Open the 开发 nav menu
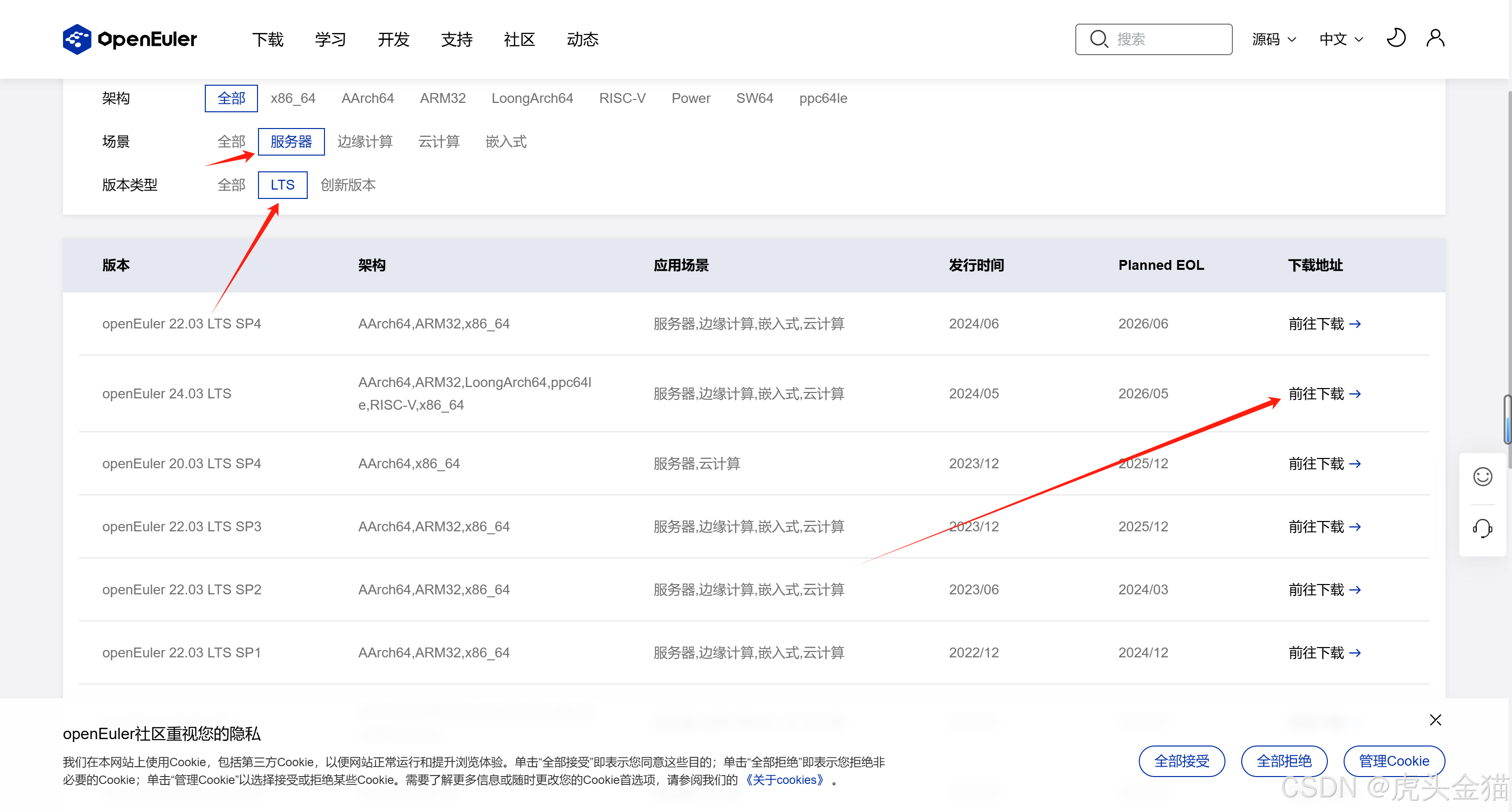Image resolution: width=1512 pixels, height=812 pixels. click(393, 39)
